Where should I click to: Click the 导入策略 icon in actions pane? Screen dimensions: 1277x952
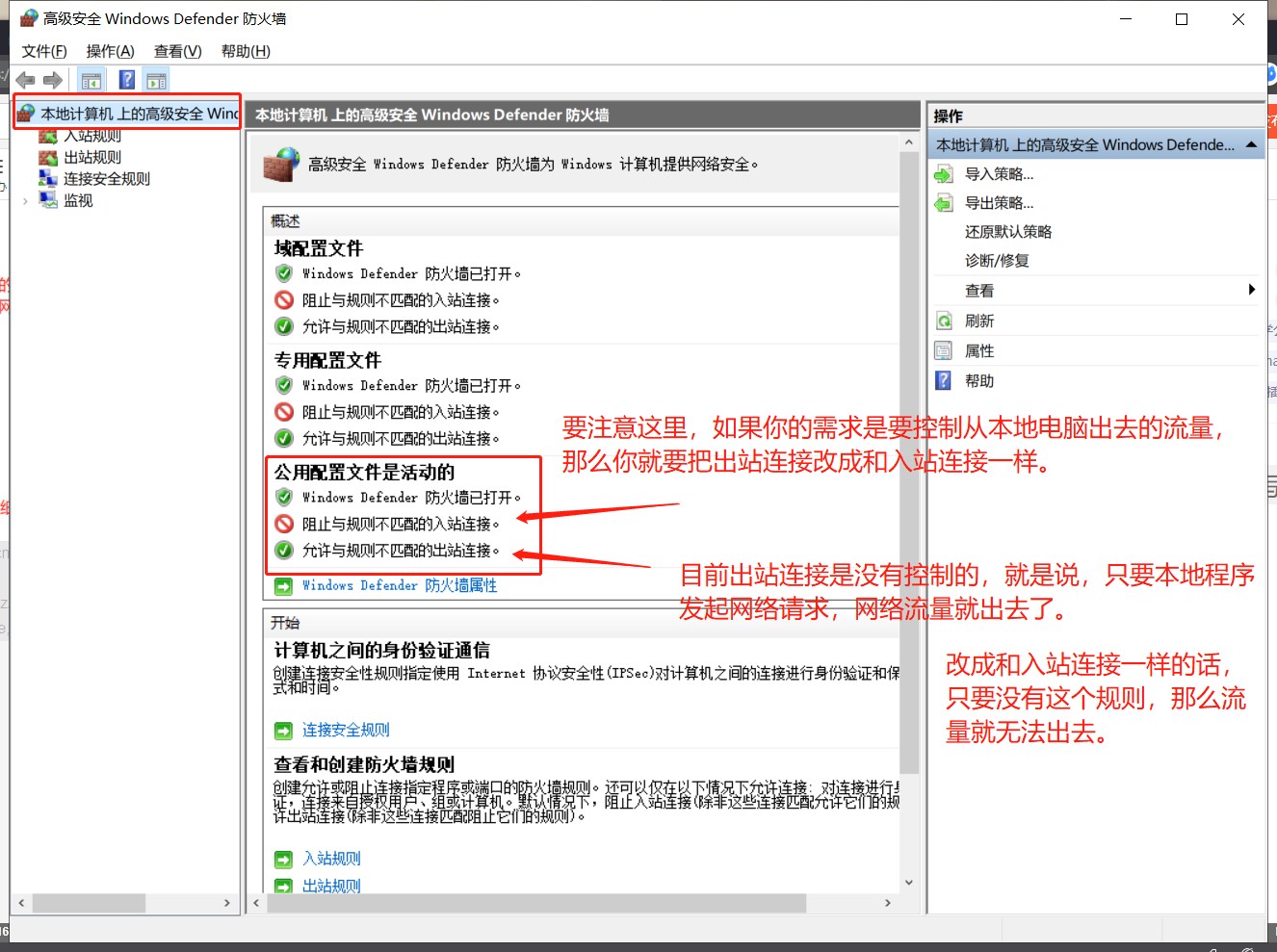944,174
